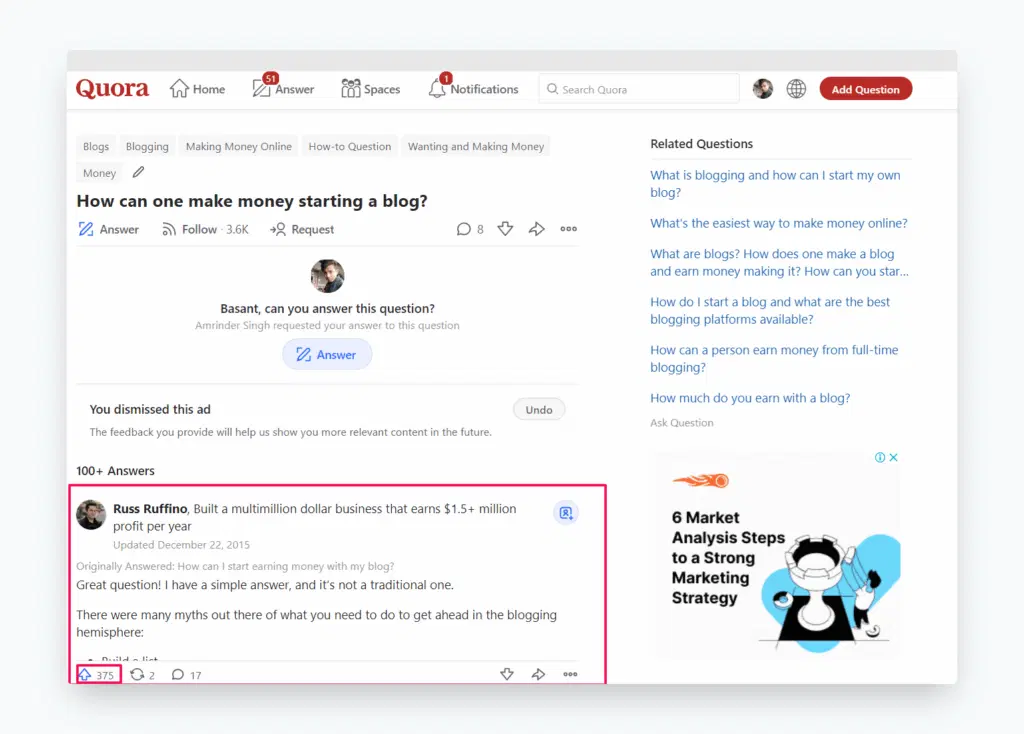Open 'How much do you earn with a blog?'
The height and width of the screenshot is (734, 1024).
750,398
